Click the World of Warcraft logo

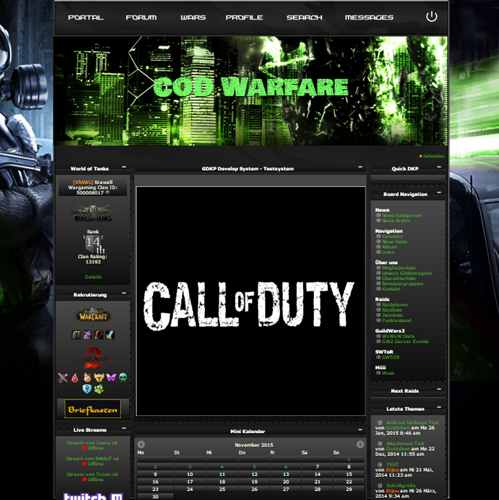[x=93, y=315]
